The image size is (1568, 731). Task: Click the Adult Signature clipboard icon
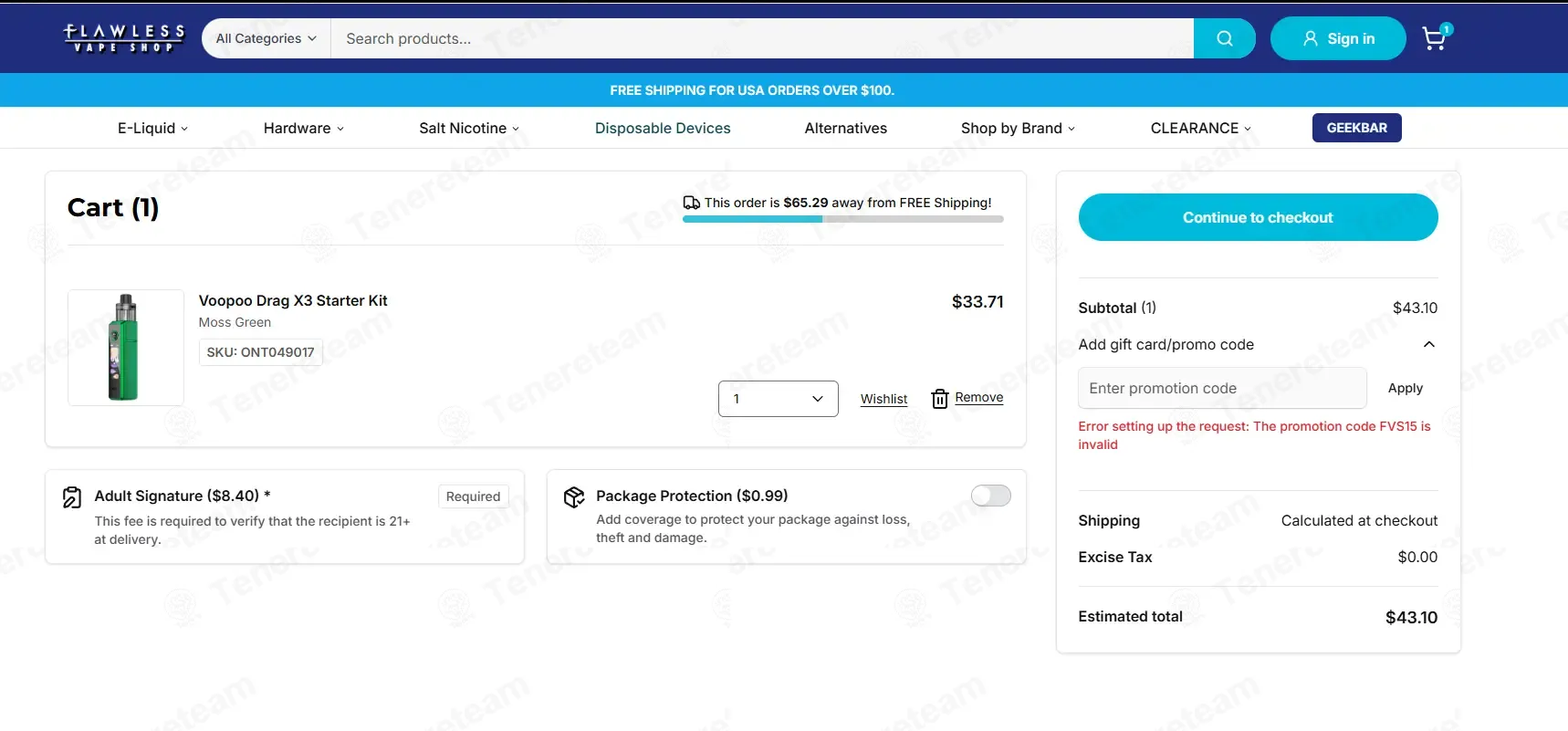tap(72, 497)
